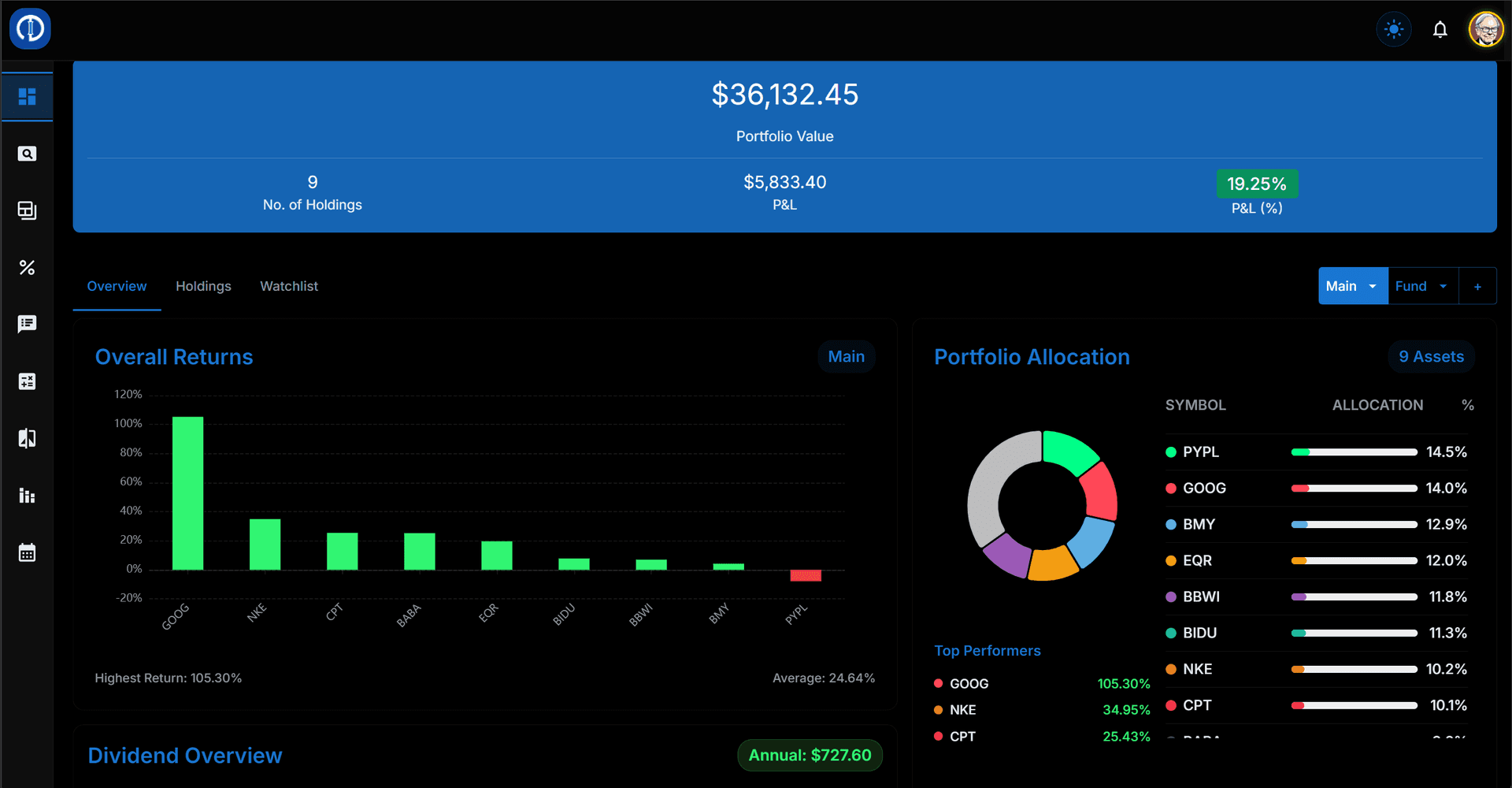The image size is (1512, 788).
Task: Switch to the Holdings tab
Action: (x=203, y=285)
